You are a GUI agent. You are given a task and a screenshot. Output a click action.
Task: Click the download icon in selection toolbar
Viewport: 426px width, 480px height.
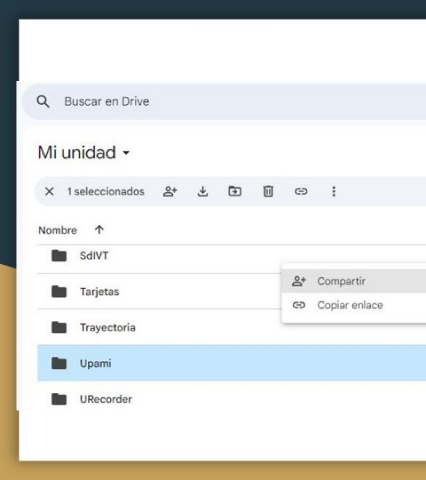[203, 192]
